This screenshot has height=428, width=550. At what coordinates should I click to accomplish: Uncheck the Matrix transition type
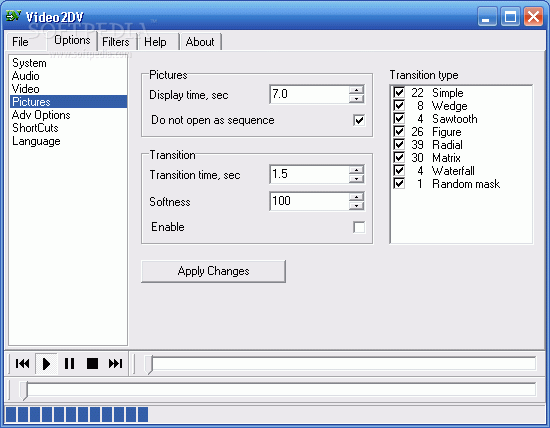click(399, 158)
